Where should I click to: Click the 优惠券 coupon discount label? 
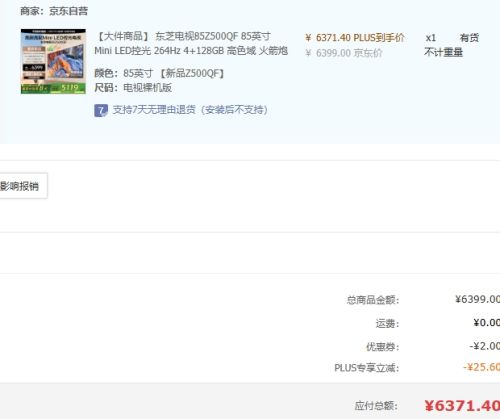pos(382,347)
